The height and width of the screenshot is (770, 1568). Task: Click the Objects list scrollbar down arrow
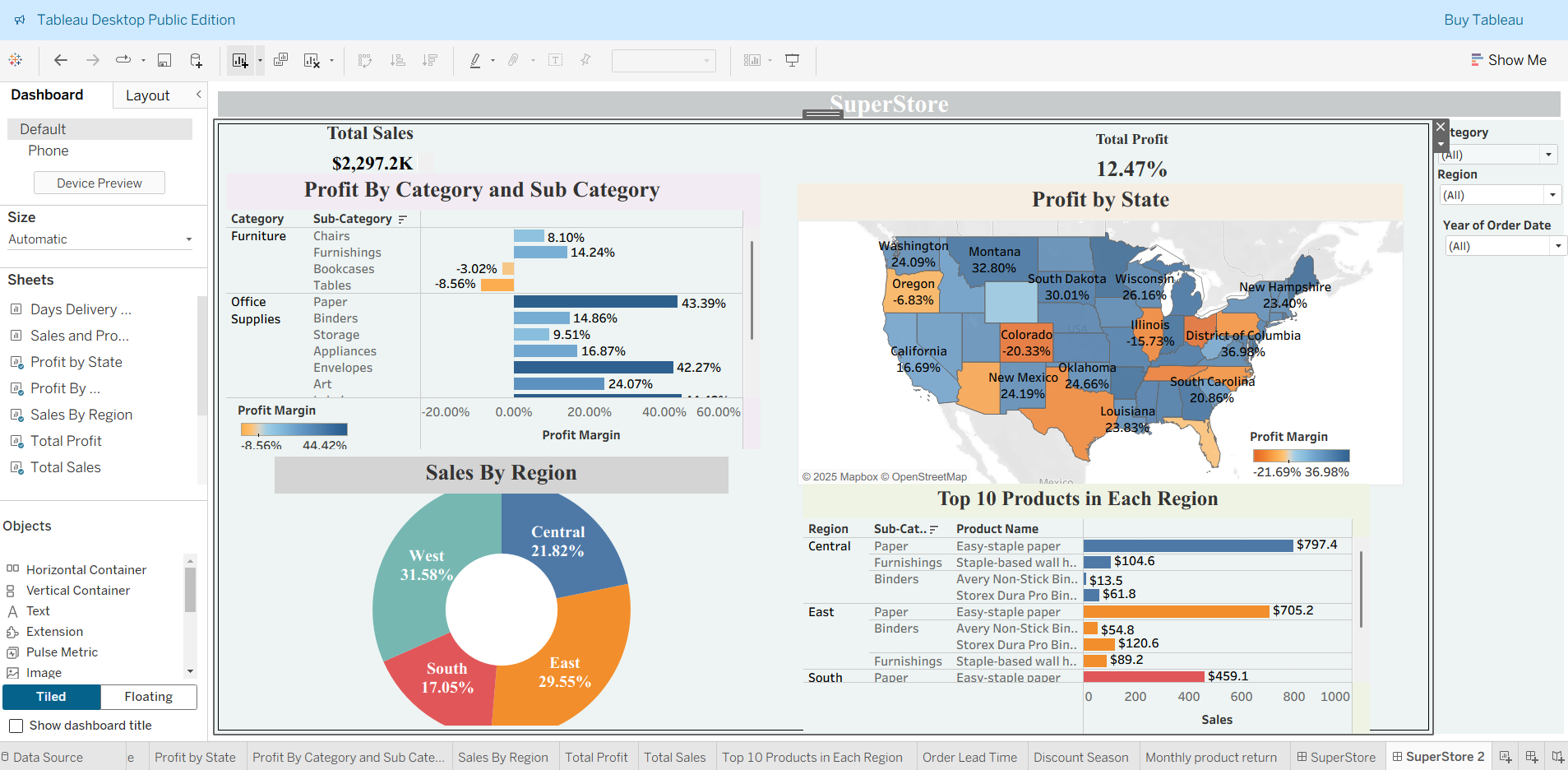(190, 671)
